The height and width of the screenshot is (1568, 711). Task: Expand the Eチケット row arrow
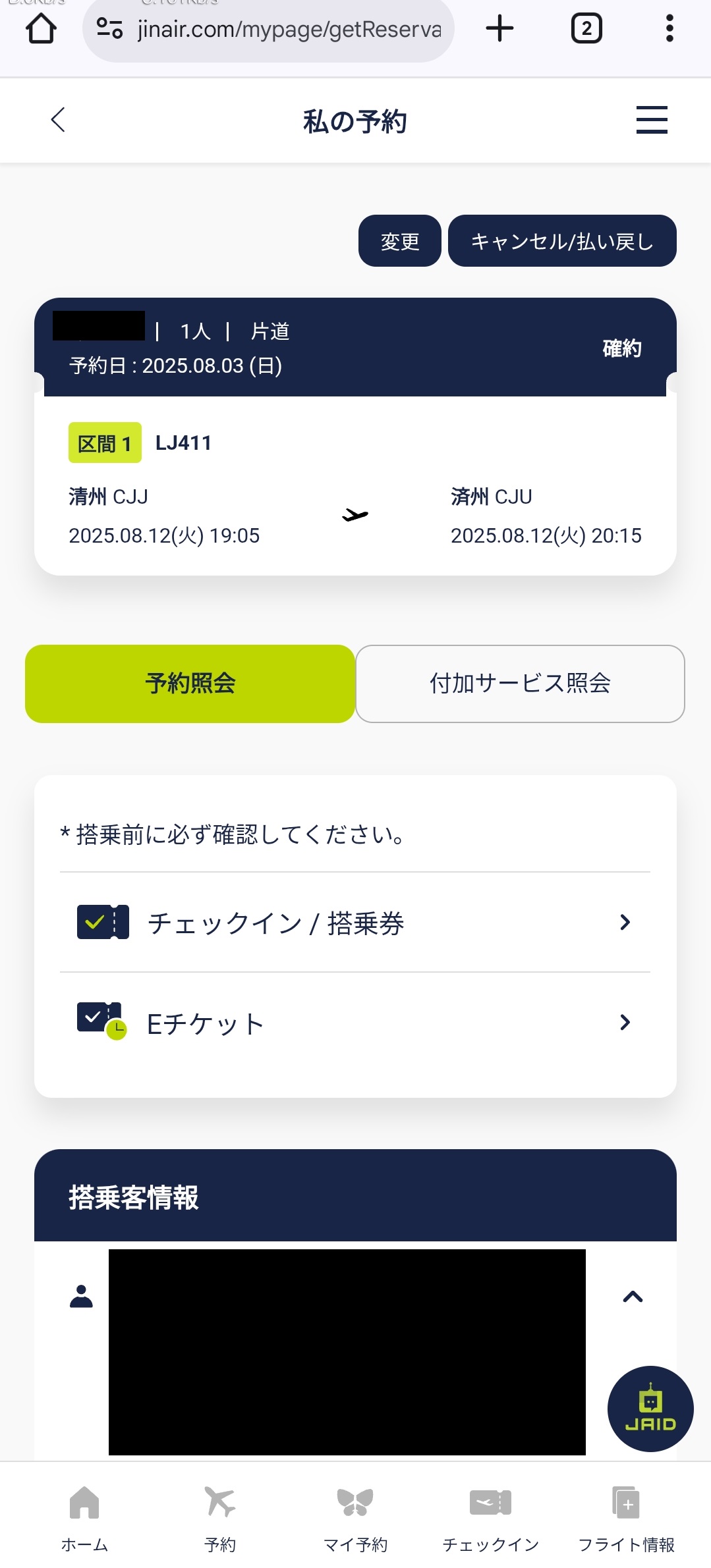coord(625,1022)
